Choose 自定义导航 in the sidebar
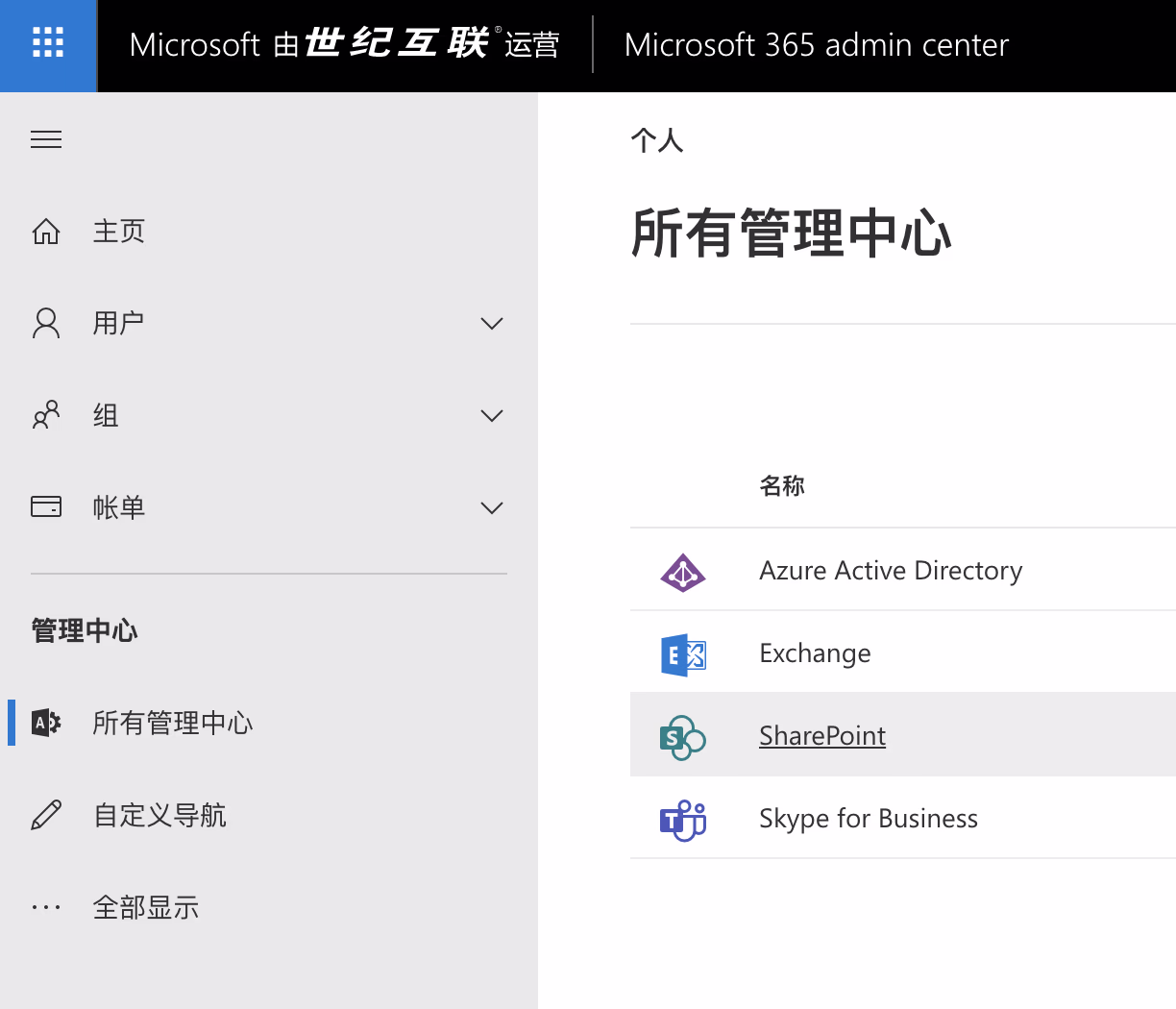1176x1009 pixels. point(159,816)
